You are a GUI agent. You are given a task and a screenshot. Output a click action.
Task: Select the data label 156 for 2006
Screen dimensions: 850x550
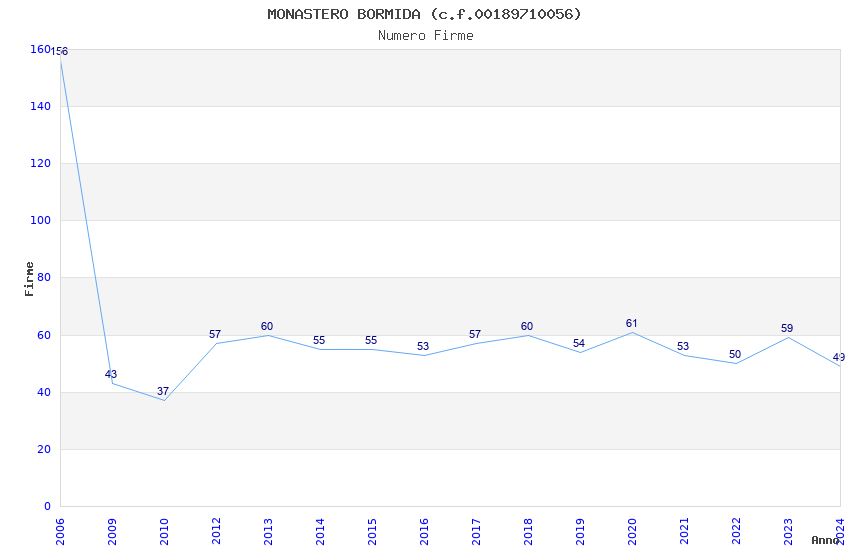coord(60,51)
